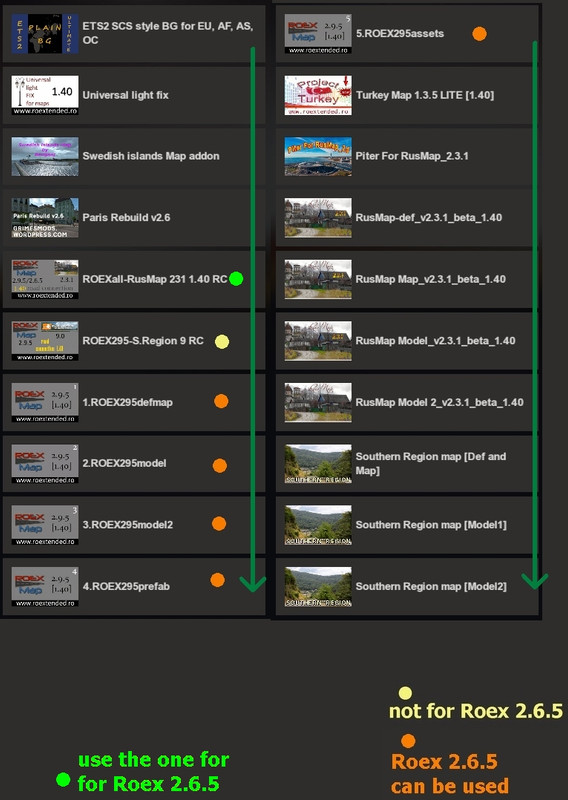Viewport: 568px width, 800px height.
Task: Select the '5.ROEX295assets' mod name
Action: click(400, 34)
